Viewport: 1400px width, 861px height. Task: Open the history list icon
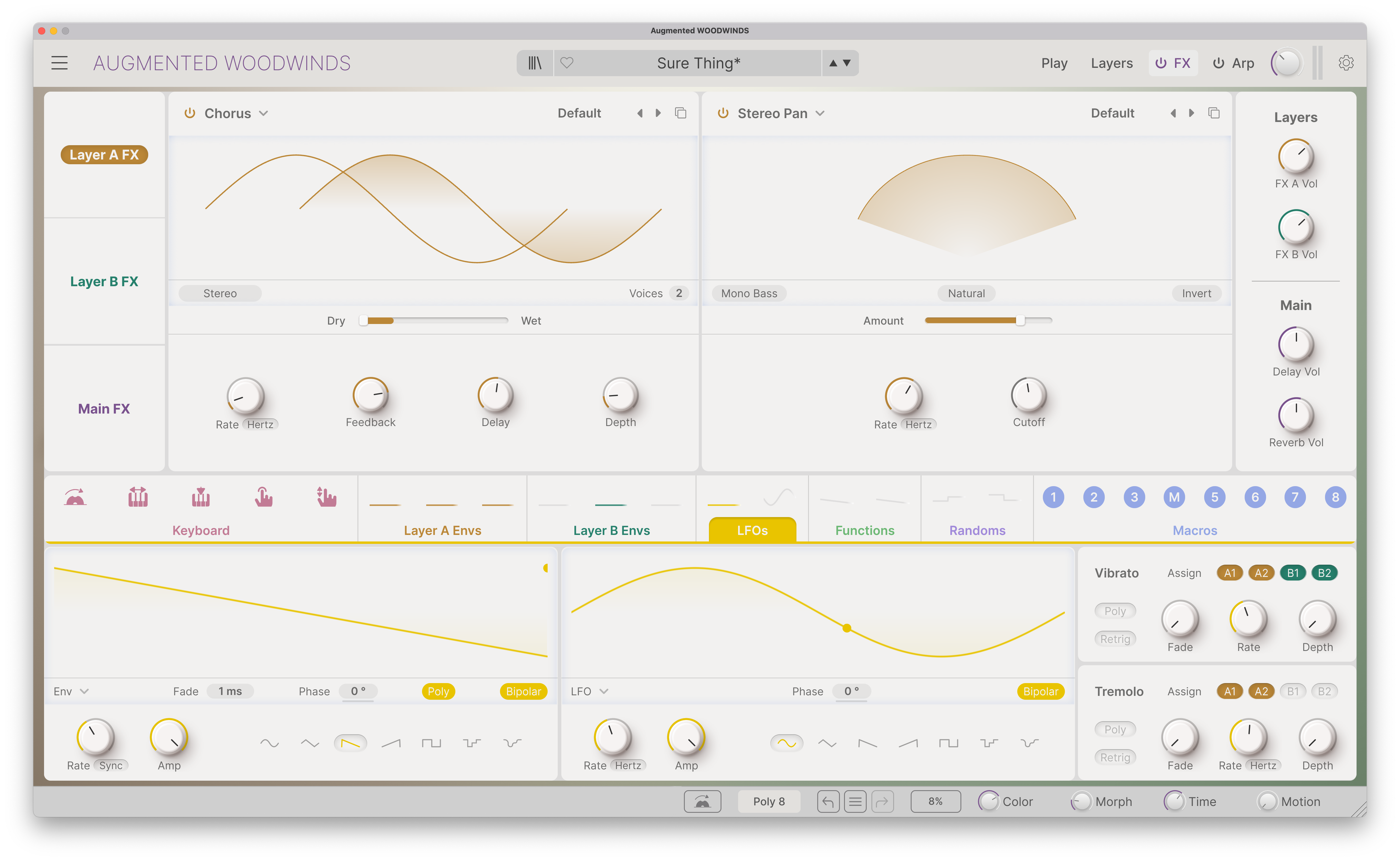coord(855,801)
